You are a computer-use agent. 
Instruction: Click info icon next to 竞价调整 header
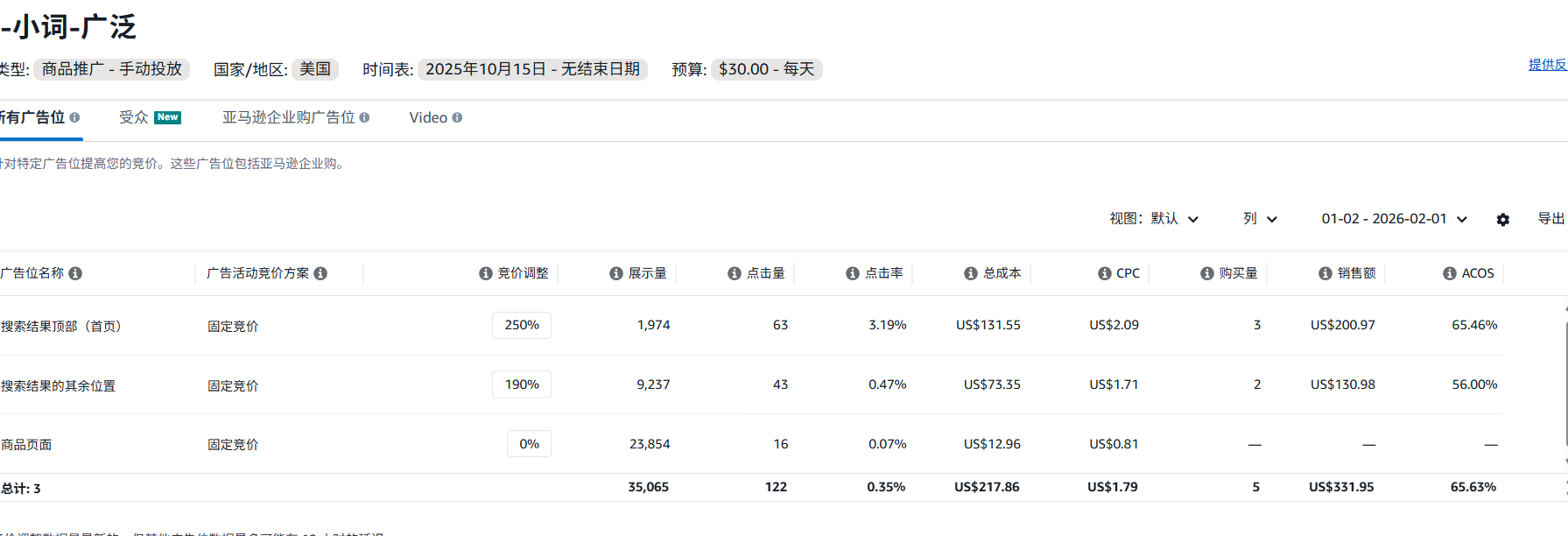point(485,273)
